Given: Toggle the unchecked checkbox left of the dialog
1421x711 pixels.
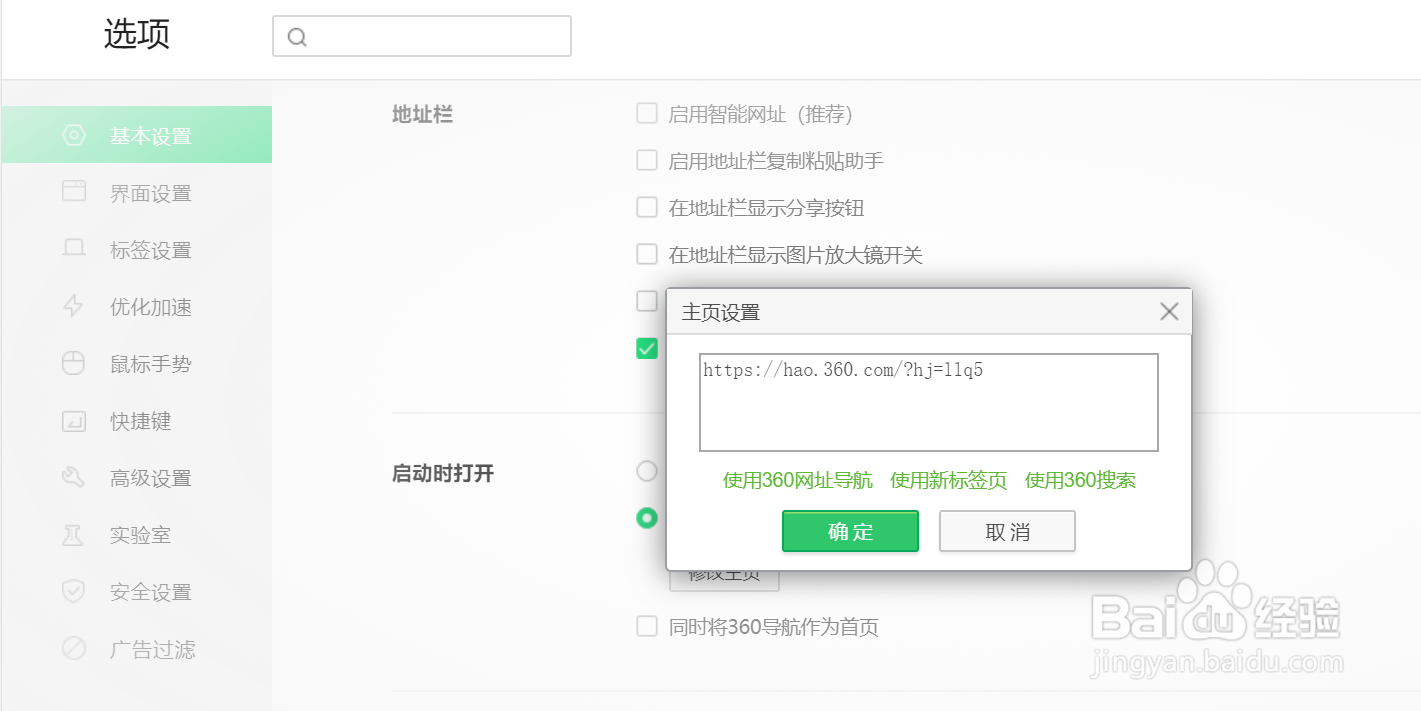Looking at the screenshot, I should click(x=647, y=300).
